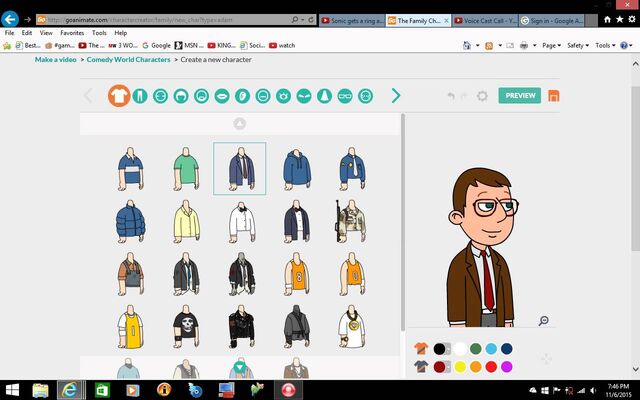Open the Google favorites bar link

(156, 45)
